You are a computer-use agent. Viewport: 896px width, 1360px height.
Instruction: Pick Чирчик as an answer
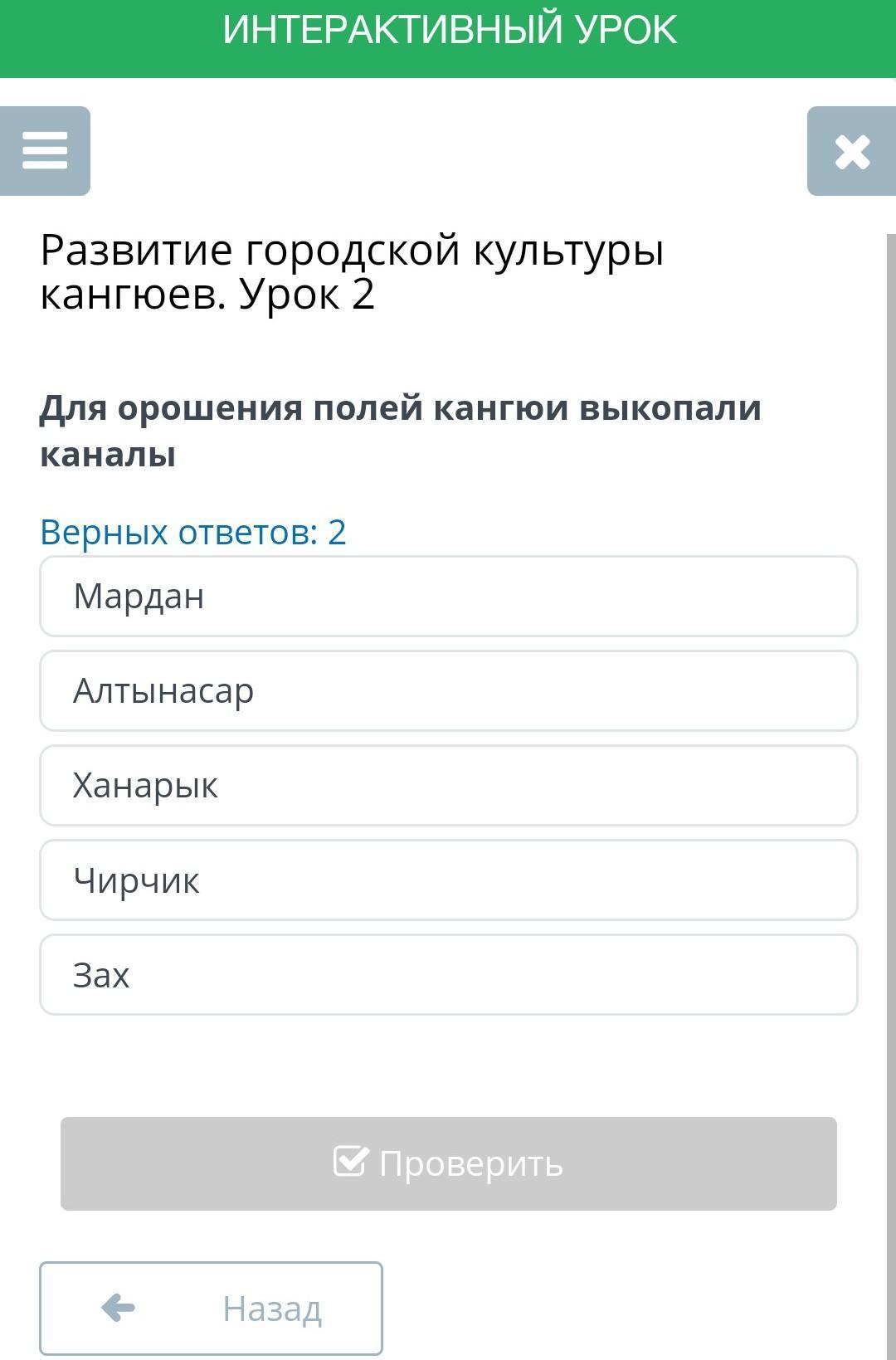click(448, 880)
